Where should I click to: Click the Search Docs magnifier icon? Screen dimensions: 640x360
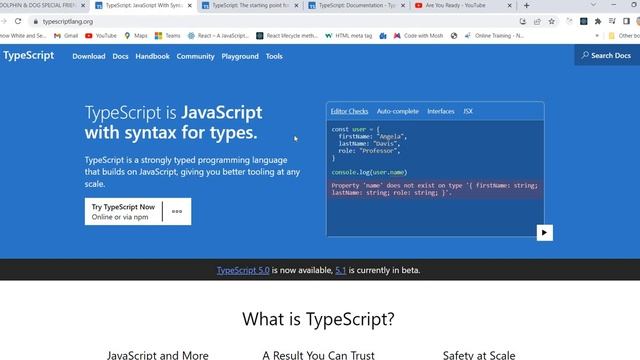pos(585,55)
